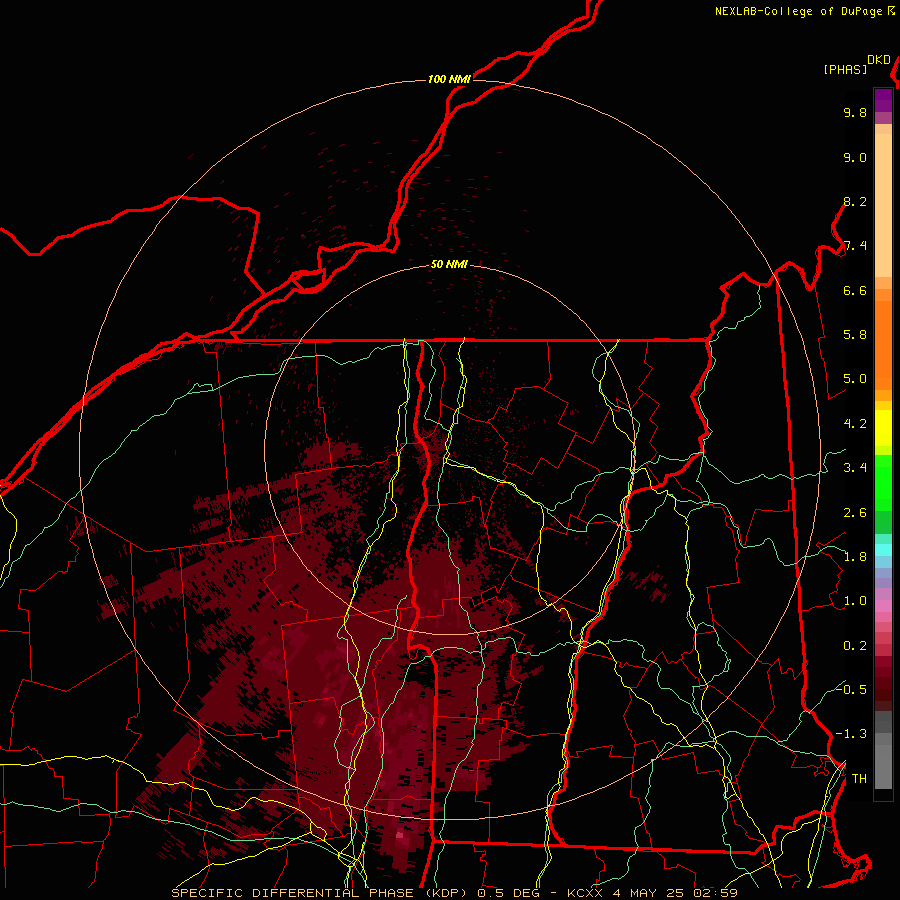Click the Specific Differential Phase footer caption

[454, 893]
